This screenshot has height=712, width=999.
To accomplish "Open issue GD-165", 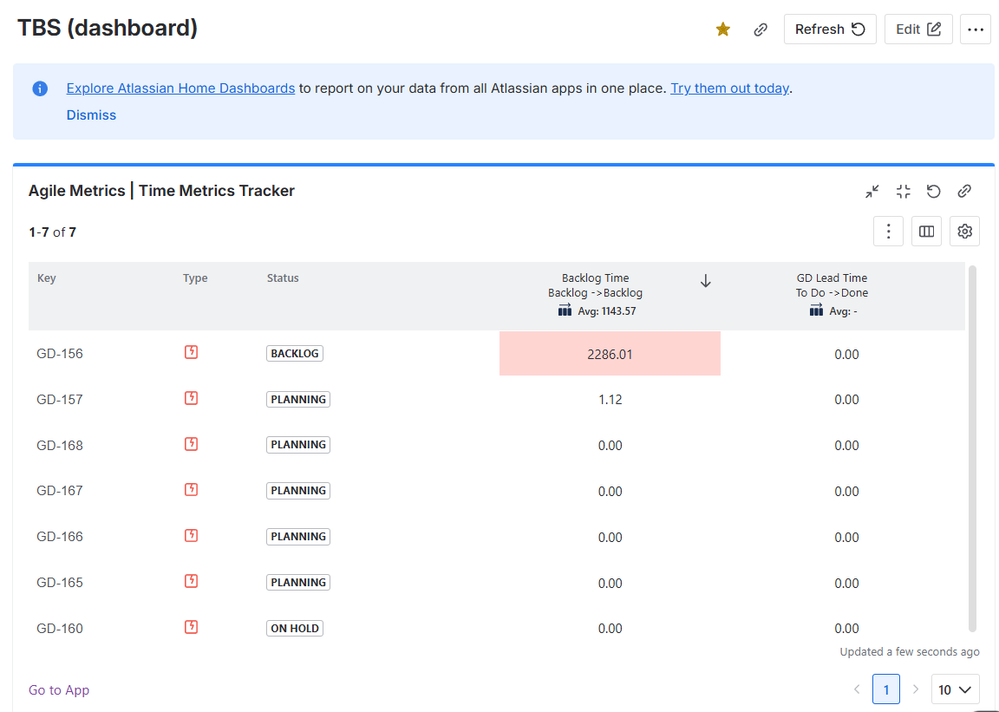I will [60, 583].
